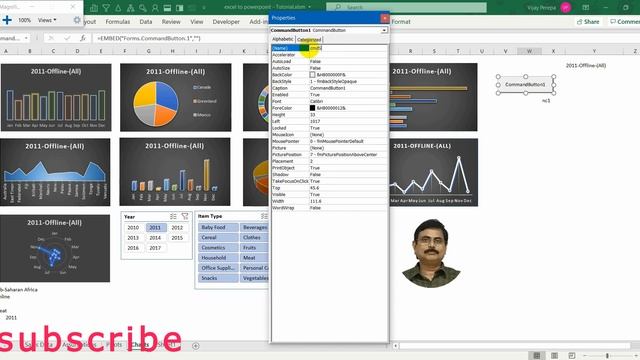Toggle multi-select in Item Type slicer
640x360 pixels.
point(264,216)
